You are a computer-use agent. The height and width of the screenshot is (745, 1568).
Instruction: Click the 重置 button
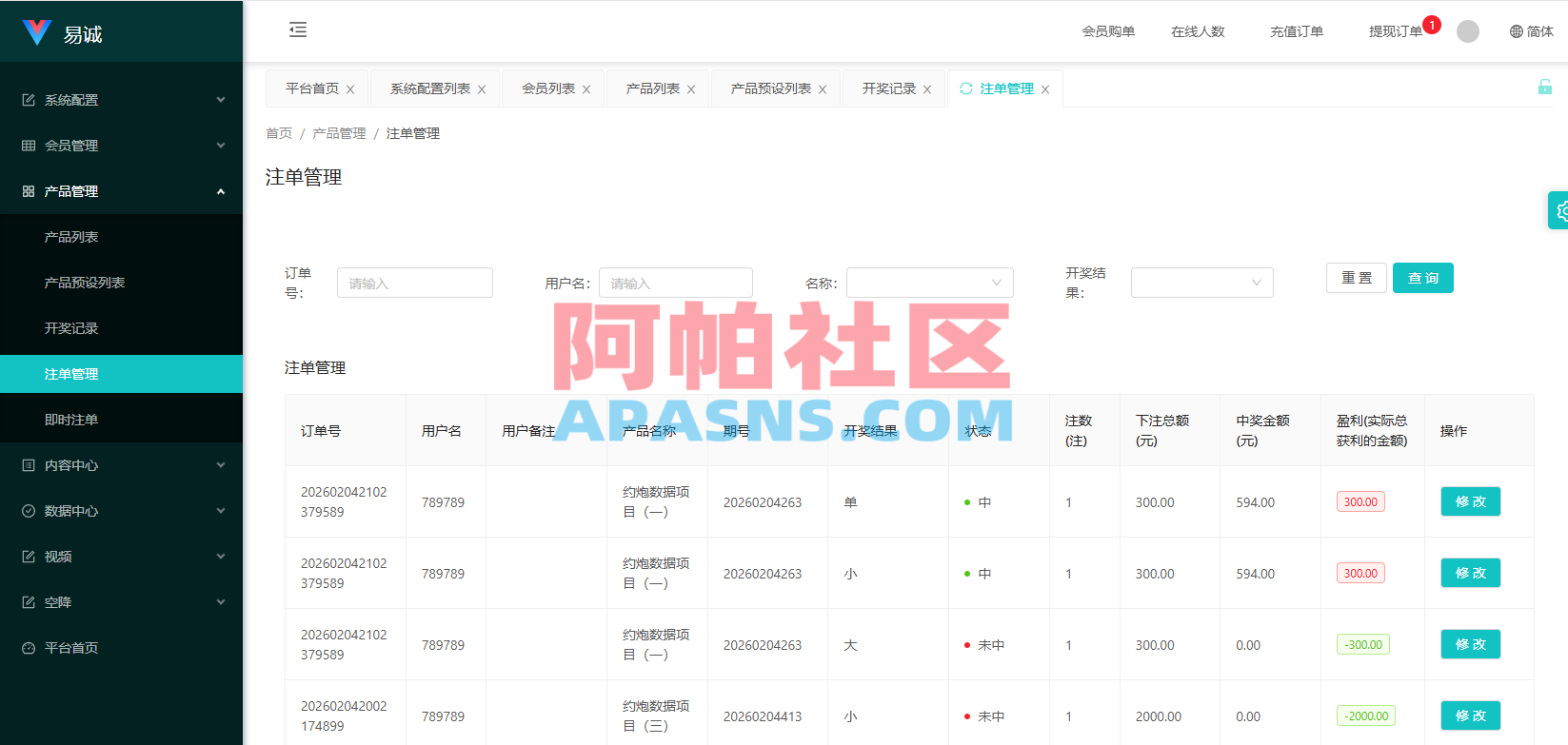[x=1357, y=278]
